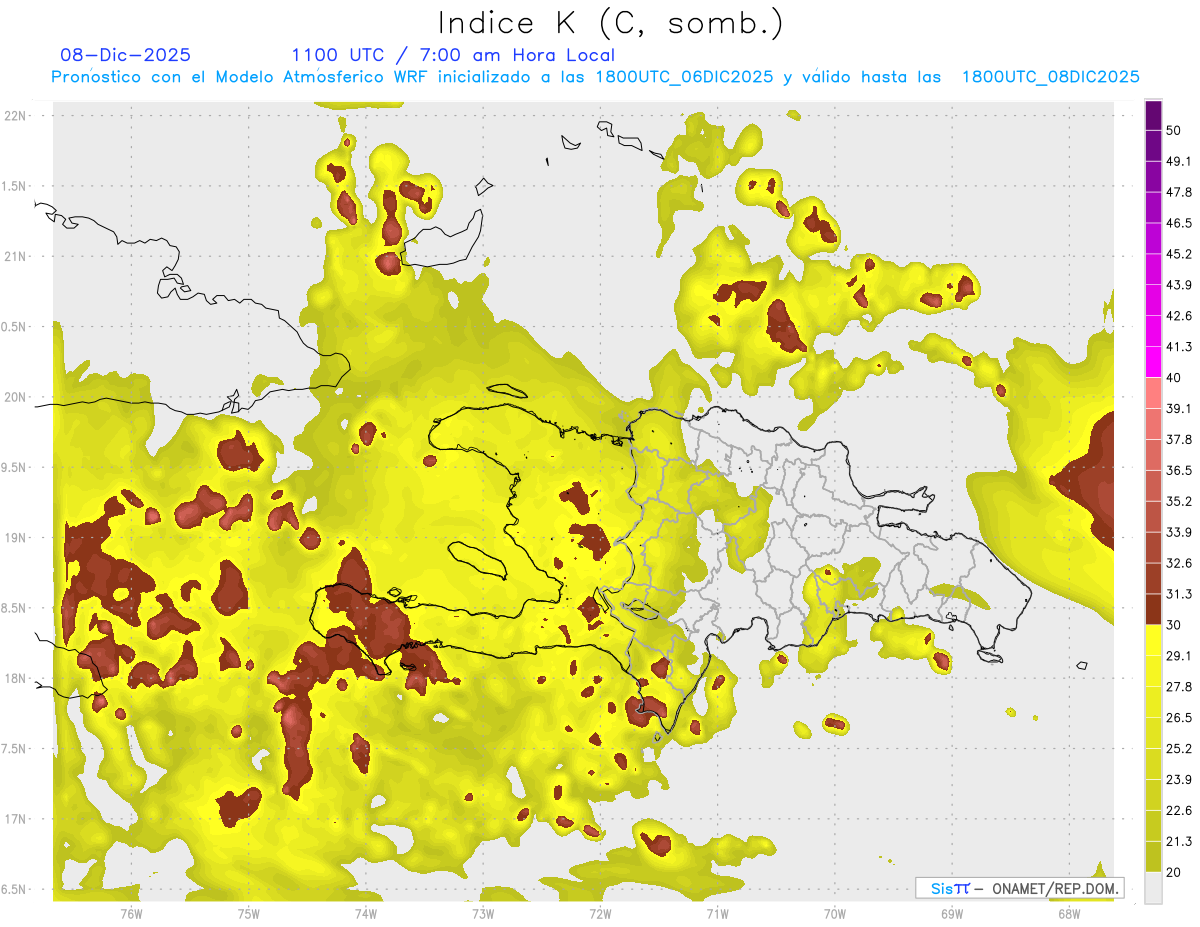Click the colorbar value "49.1"
The height and width of the screenshot is (927, 1200).
tap(1179, 161)
